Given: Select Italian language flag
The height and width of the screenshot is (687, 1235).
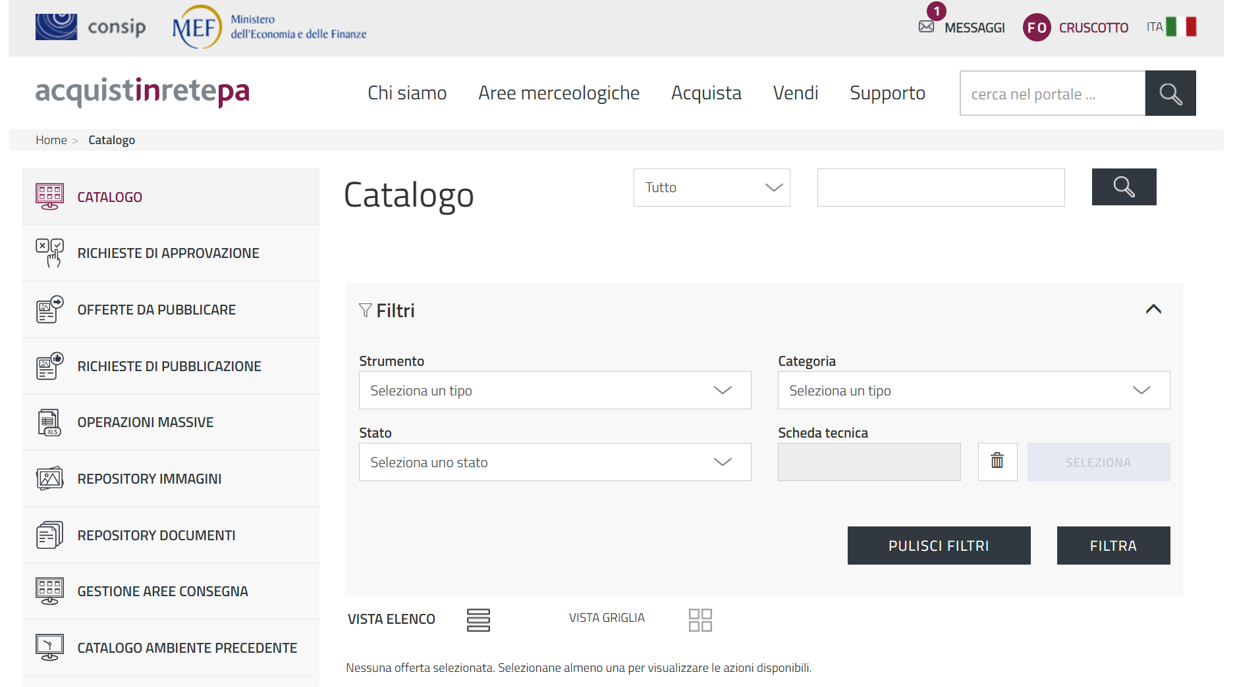Looking at the screenshot, I should tap(1181, 27).
